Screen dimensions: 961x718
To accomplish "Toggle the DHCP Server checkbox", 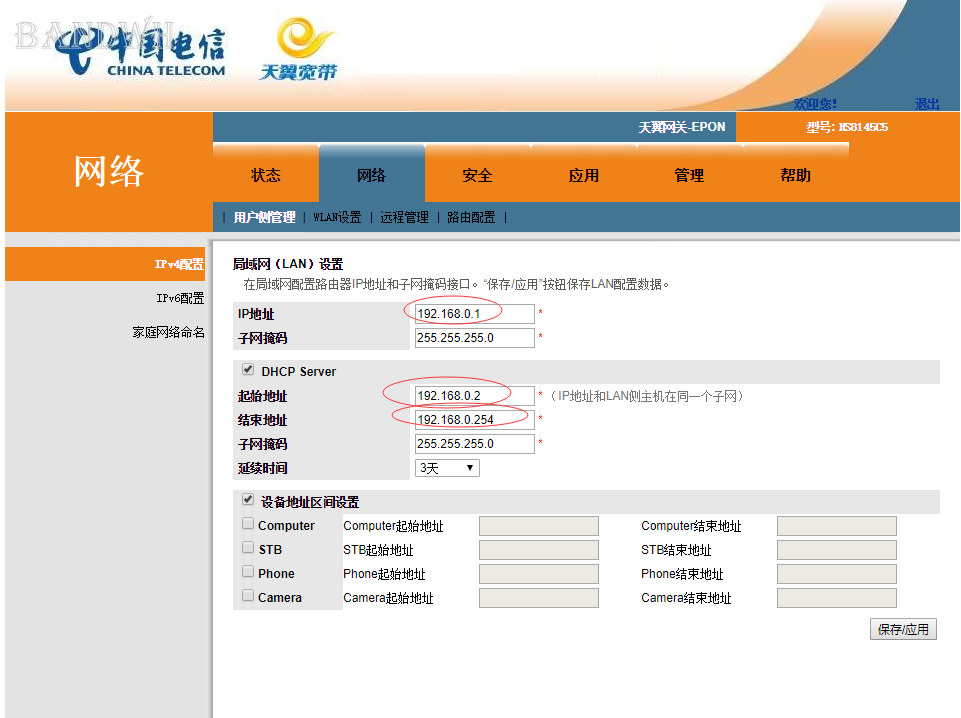I will (x=248, y=369).
